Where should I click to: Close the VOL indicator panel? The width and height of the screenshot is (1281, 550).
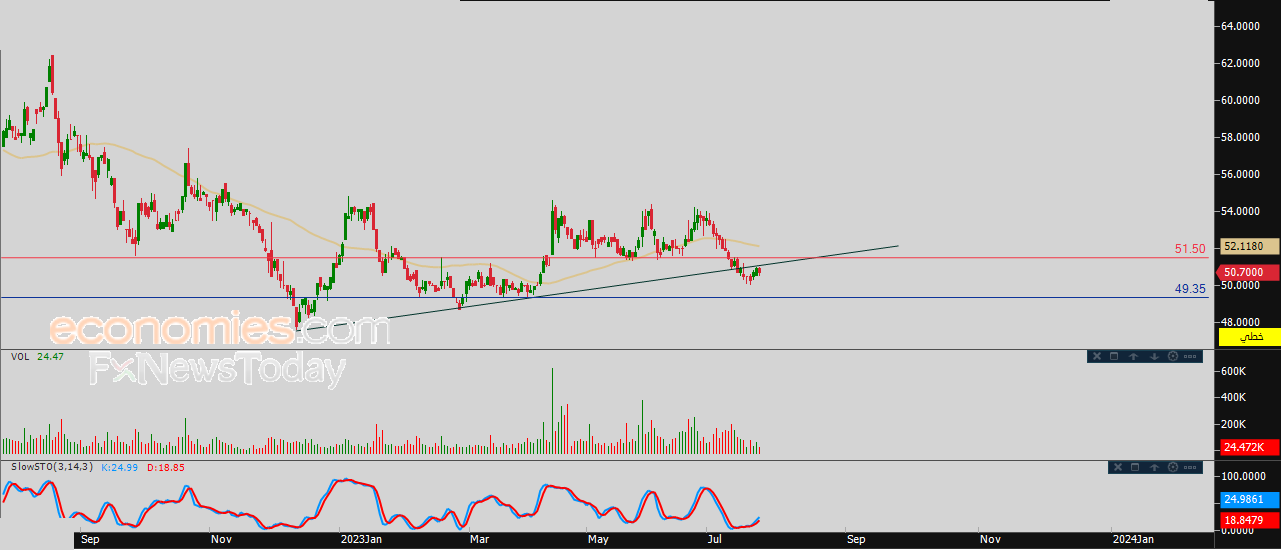coord(1097,356)
